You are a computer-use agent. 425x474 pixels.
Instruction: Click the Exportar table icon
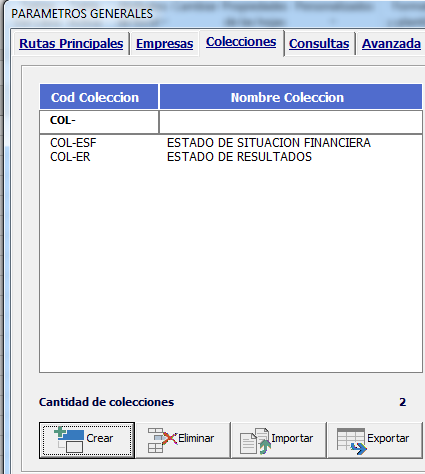pos(351,441)
